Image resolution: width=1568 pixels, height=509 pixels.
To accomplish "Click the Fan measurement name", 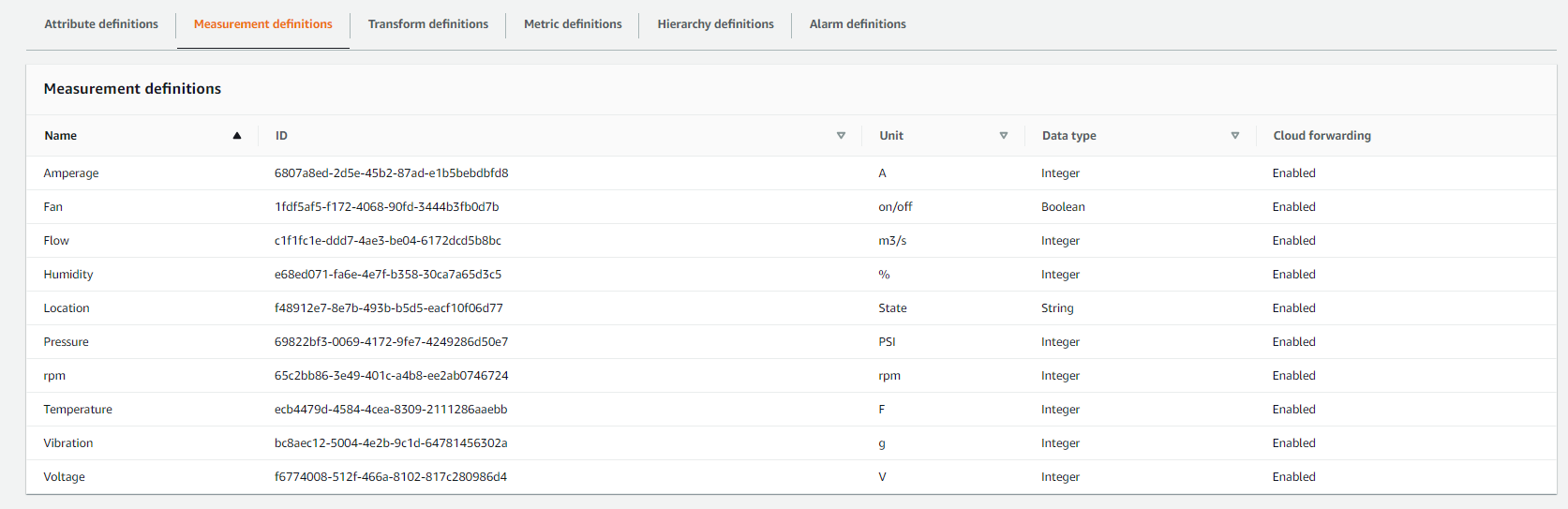I will [53, 207].
